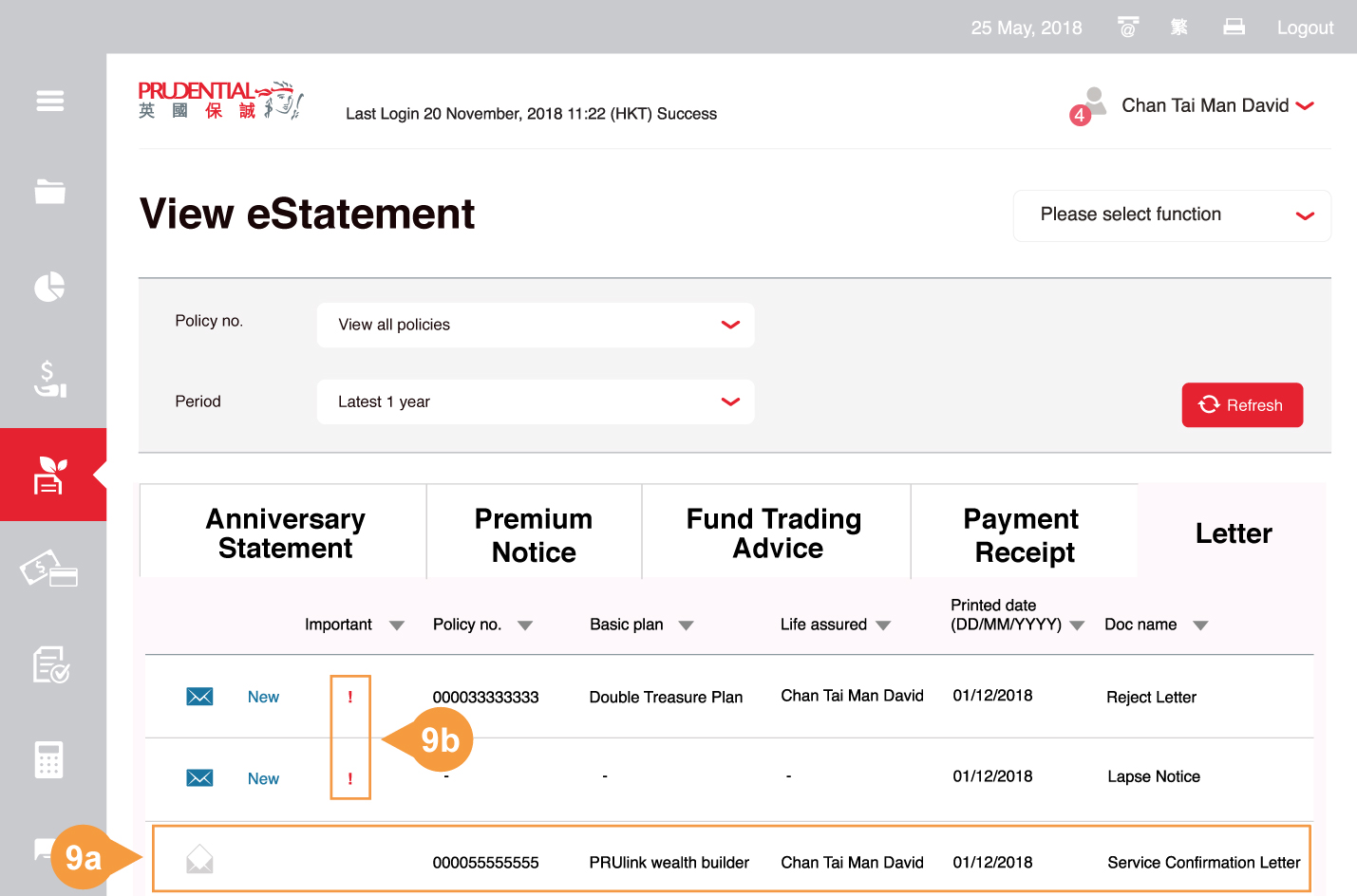
Task: Sort by Printed date column arrow
Action: tap(1077, 625)
